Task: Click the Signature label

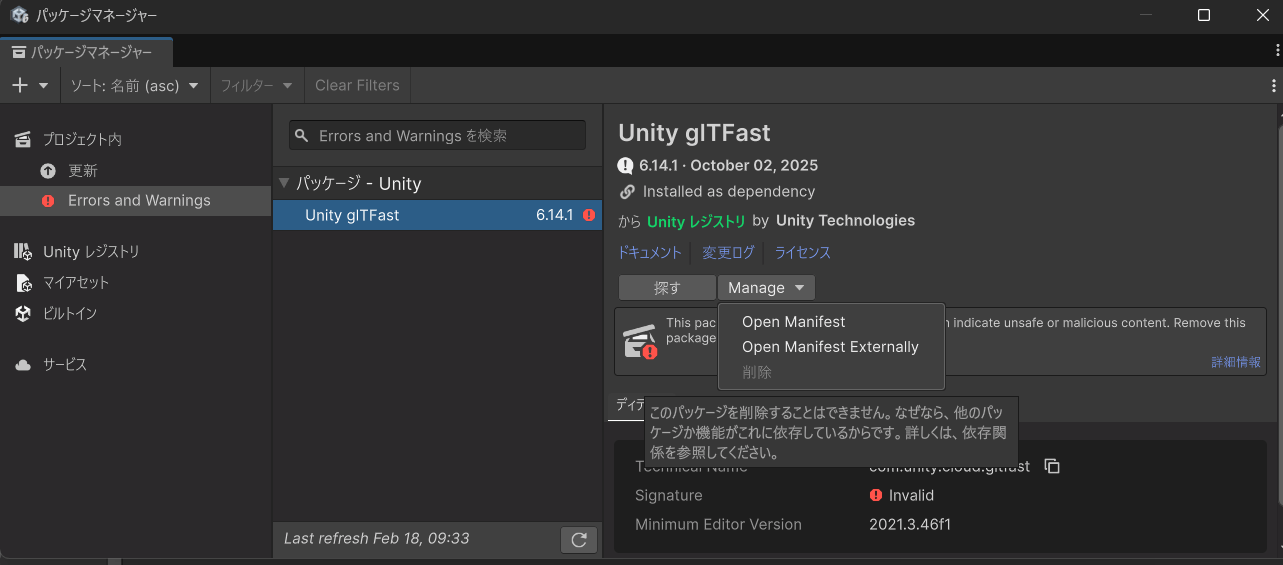Action: (x=669, y=495)
